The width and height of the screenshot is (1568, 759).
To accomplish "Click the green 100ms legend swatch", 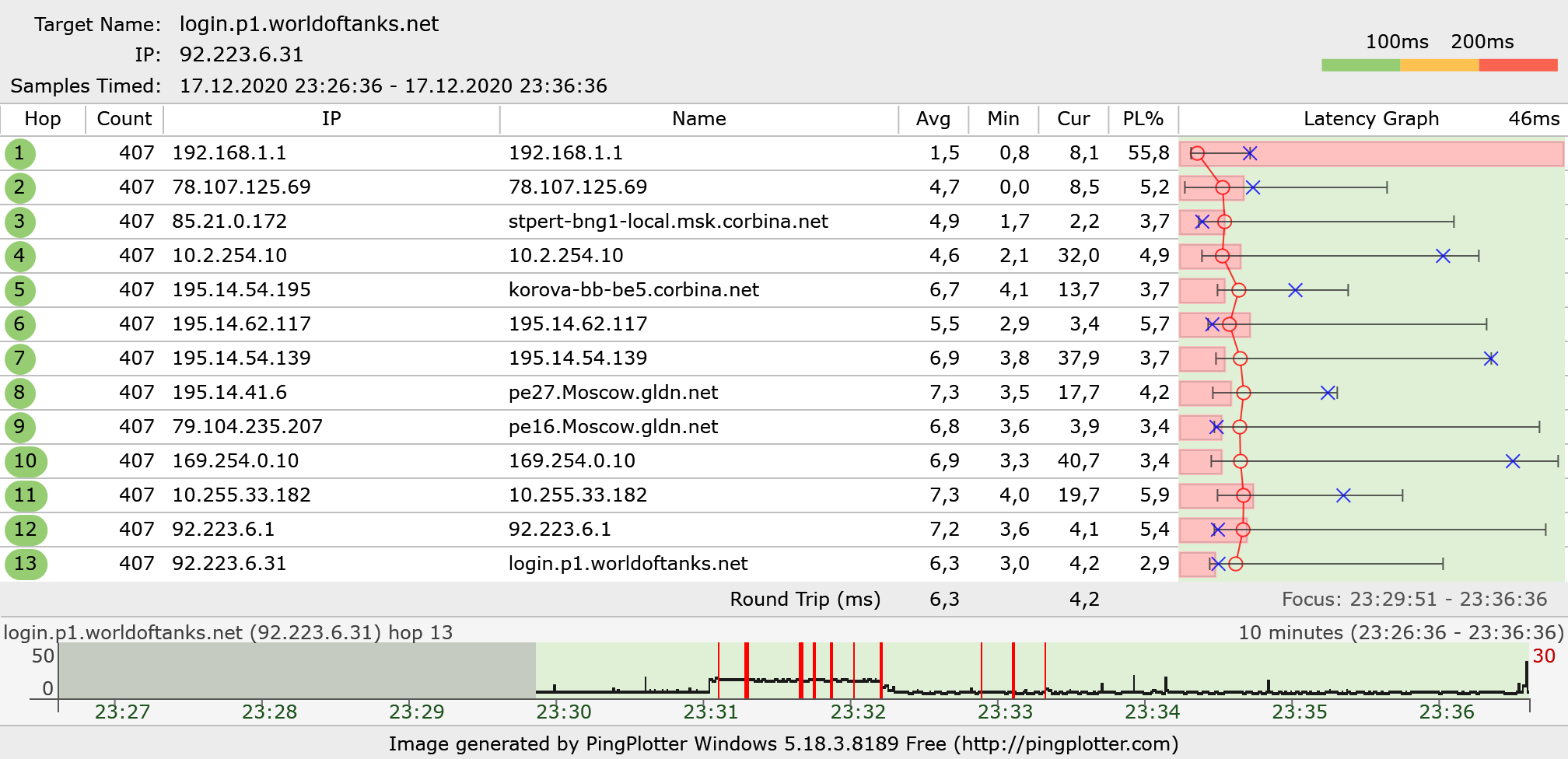I will [x=1360, y=65].
